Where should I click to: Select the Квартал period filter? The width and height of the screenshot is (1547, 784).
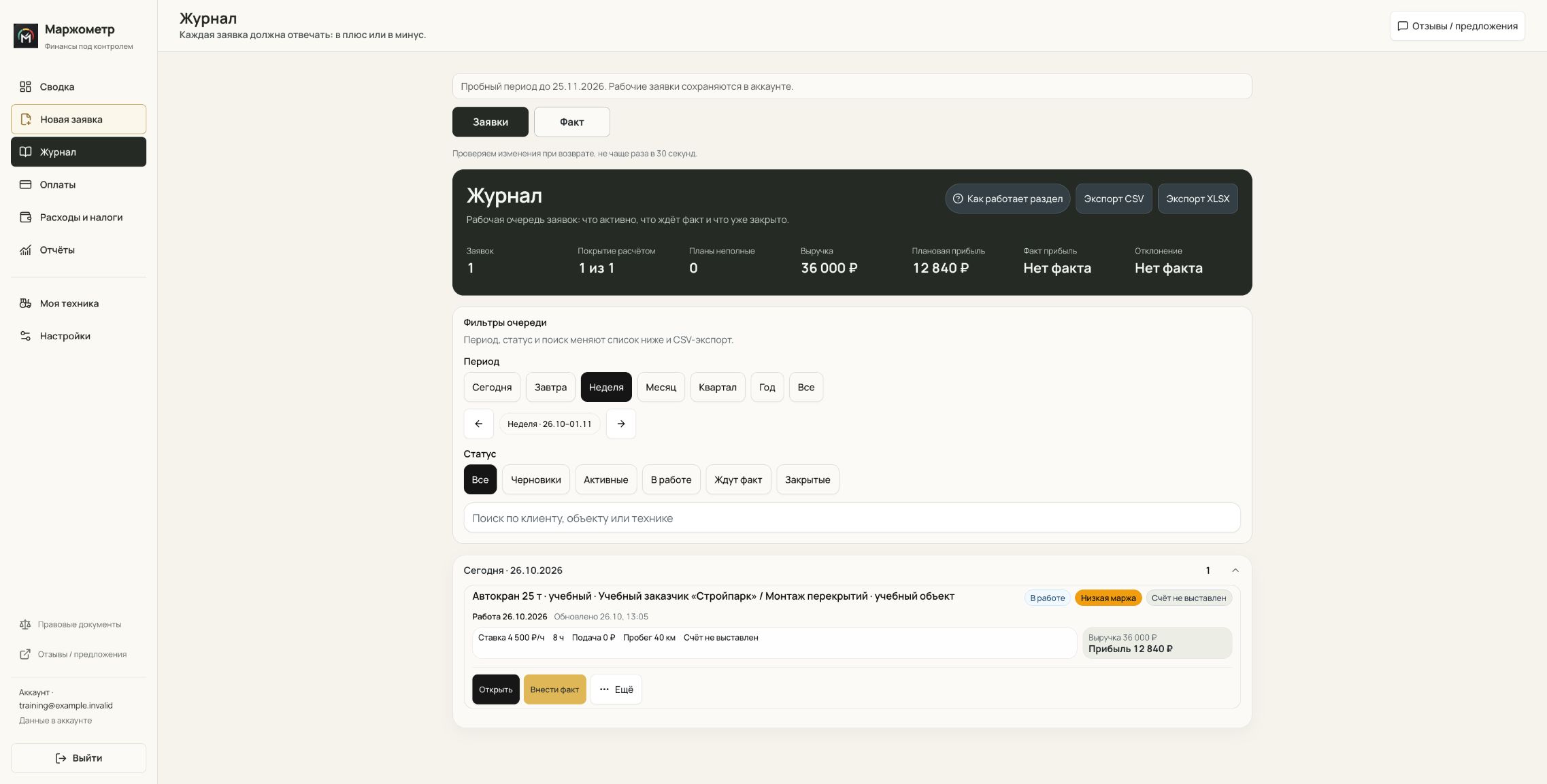[718, 387]
